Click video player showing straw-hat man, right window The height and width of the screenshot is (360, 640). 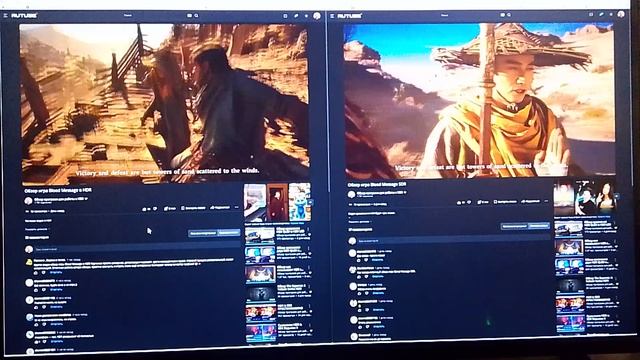[x=479, y=100]
